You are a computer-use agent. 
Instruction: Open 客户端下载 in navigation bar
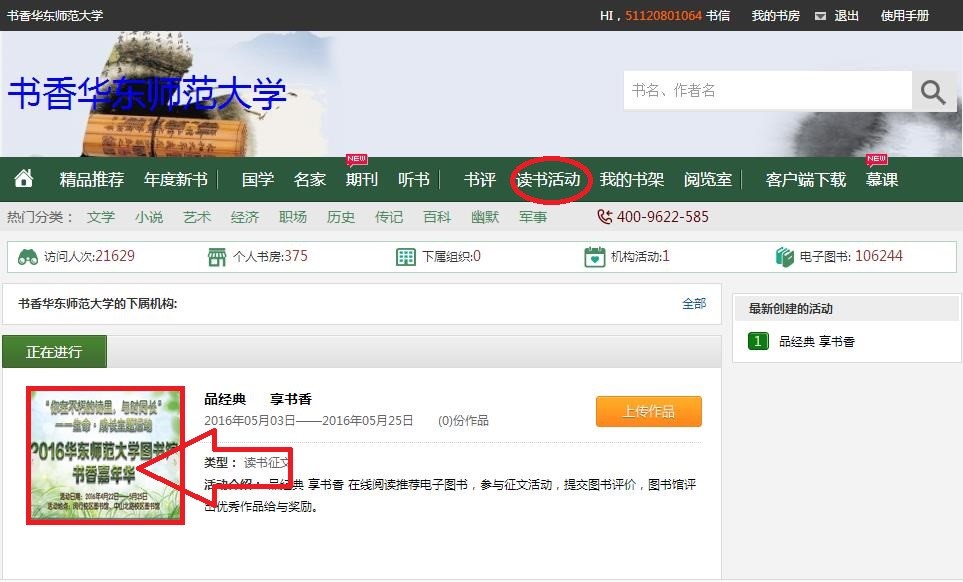(x=805, y=180)
